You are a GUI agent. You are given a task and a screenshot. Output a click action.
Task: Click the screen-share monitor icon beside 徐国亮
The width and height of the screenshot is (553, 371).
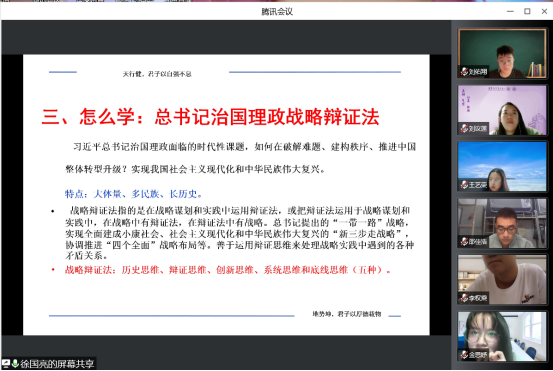tap(6, 363)
